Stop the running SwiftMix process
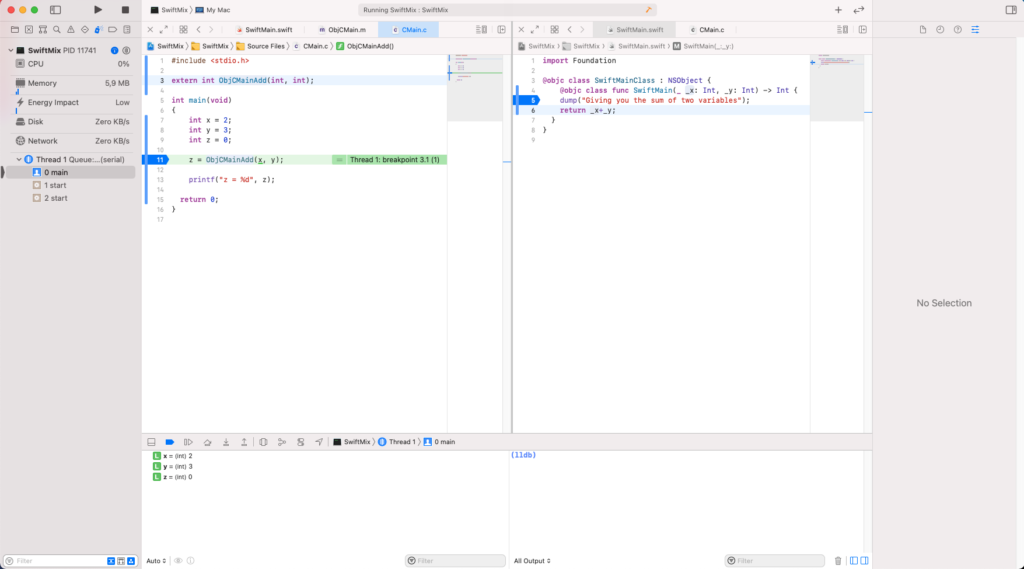This screenshot has width=1024, height=569. (x=125, y=9)
